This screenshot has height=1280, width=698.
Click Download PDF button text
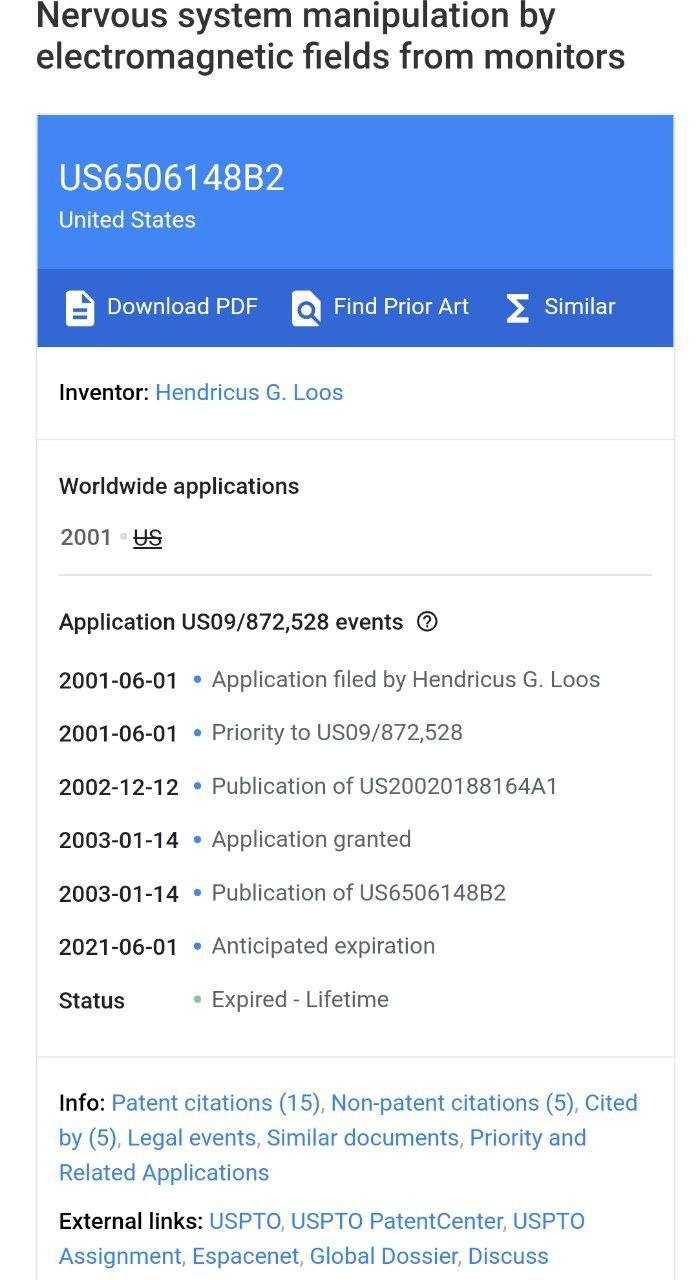[x=182, y=306]
